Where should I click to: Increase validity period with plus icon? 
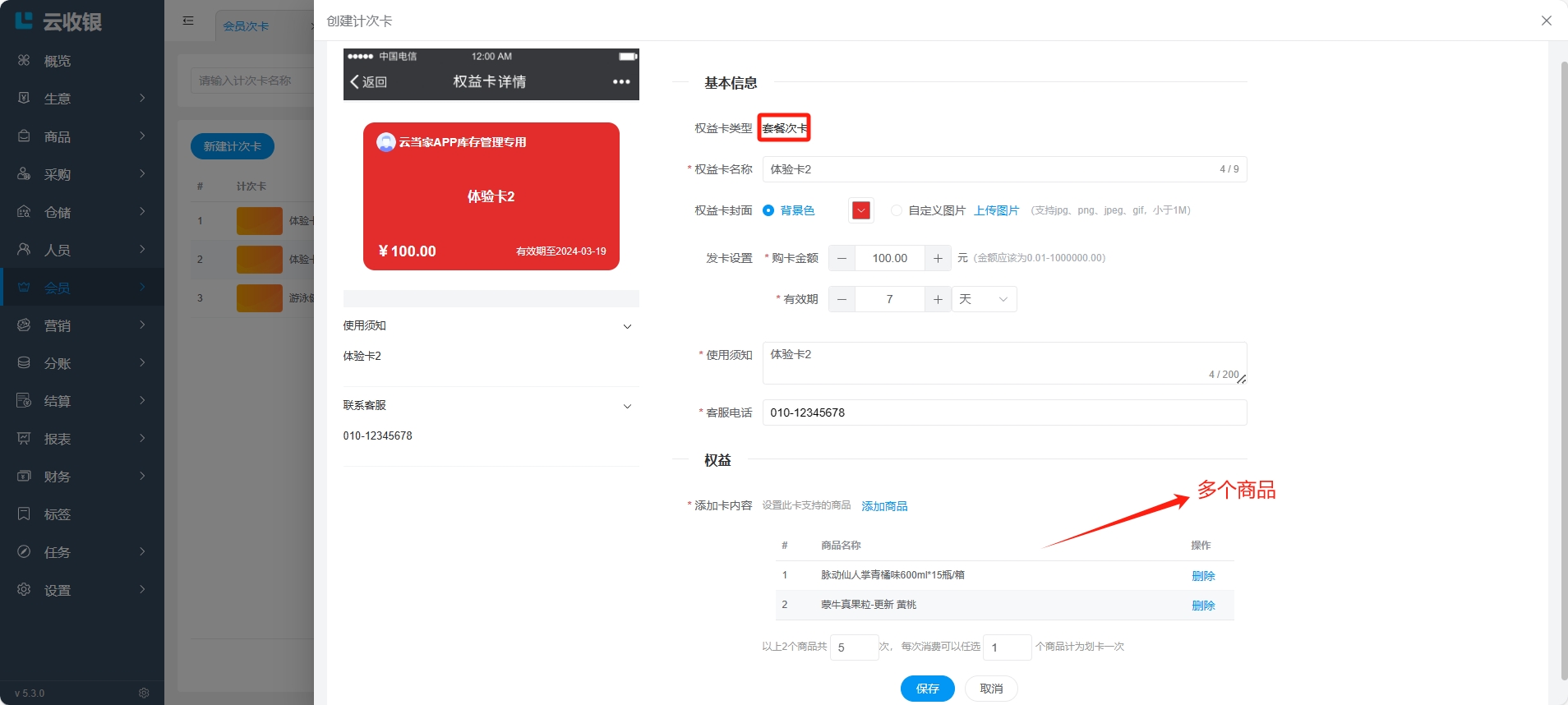938,299
